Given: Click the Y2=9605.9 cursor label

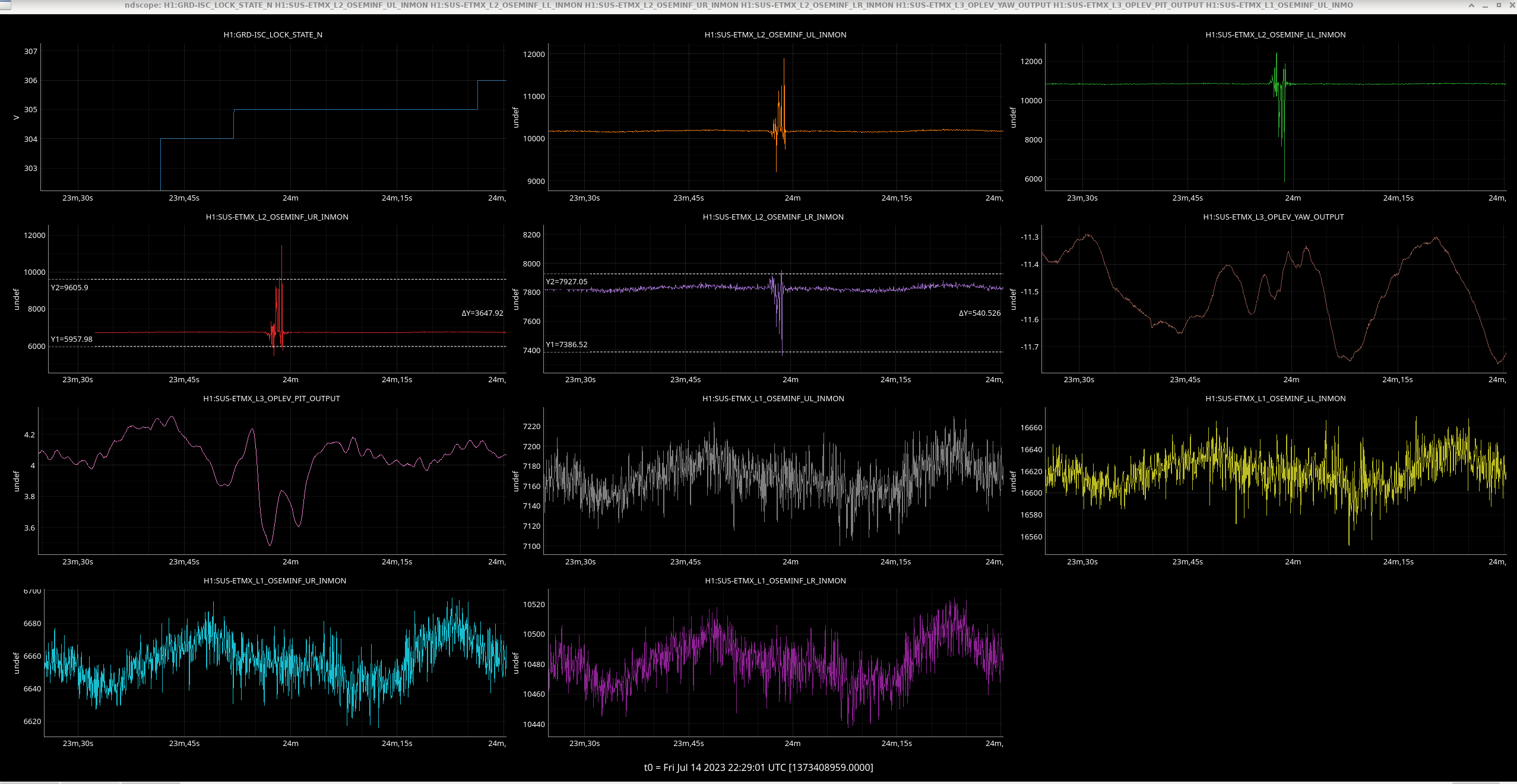Looking at the screenshot, I should 69,288.
